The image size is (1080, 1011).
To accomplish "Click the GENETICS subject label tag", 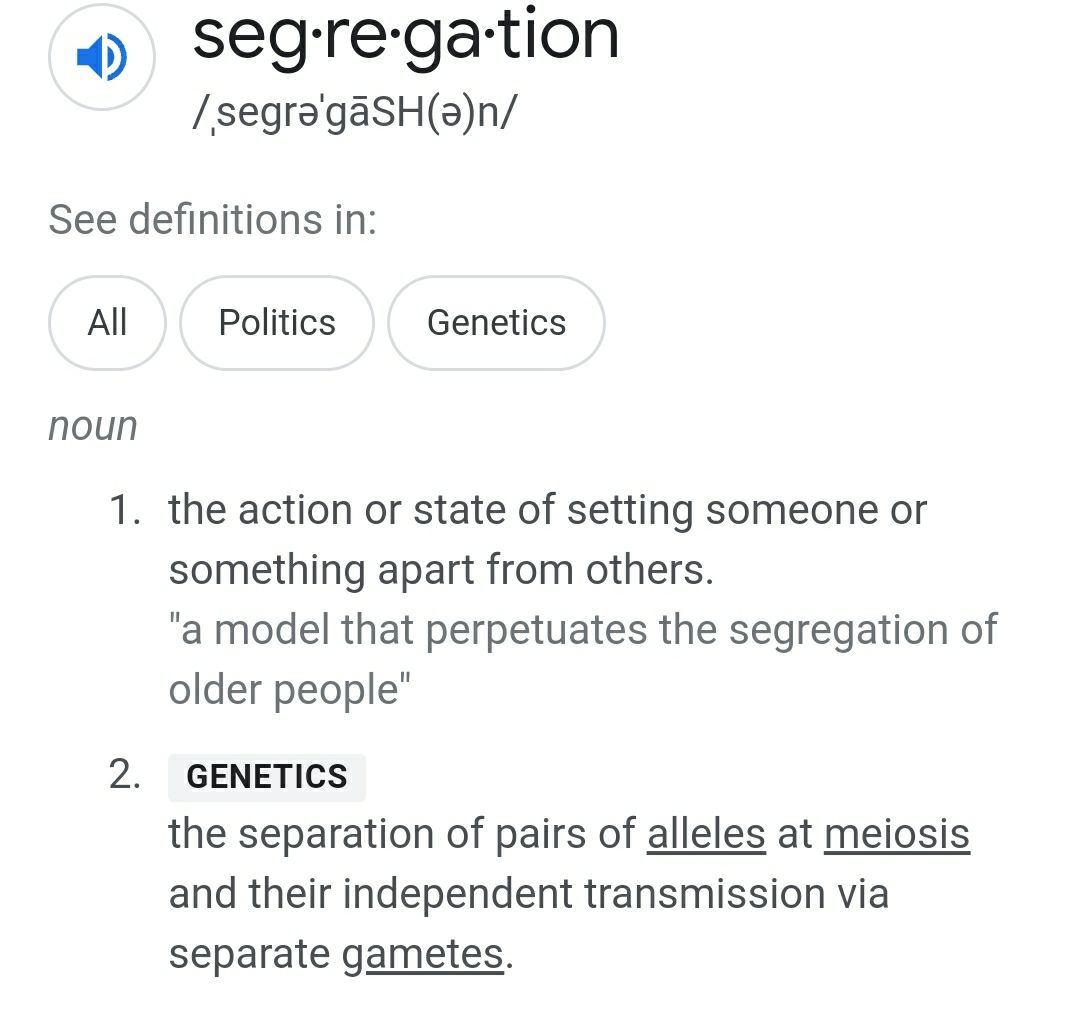I will 267,777.
